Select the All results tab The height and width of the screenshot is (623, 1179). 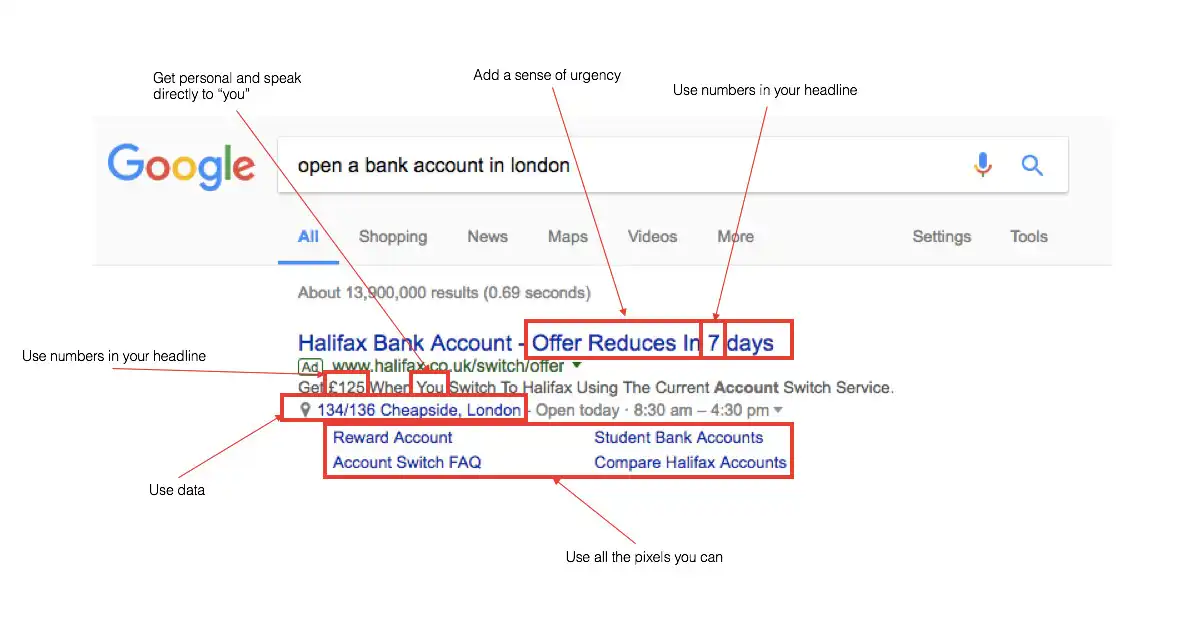pyautogui.click(x=308, y=236)
